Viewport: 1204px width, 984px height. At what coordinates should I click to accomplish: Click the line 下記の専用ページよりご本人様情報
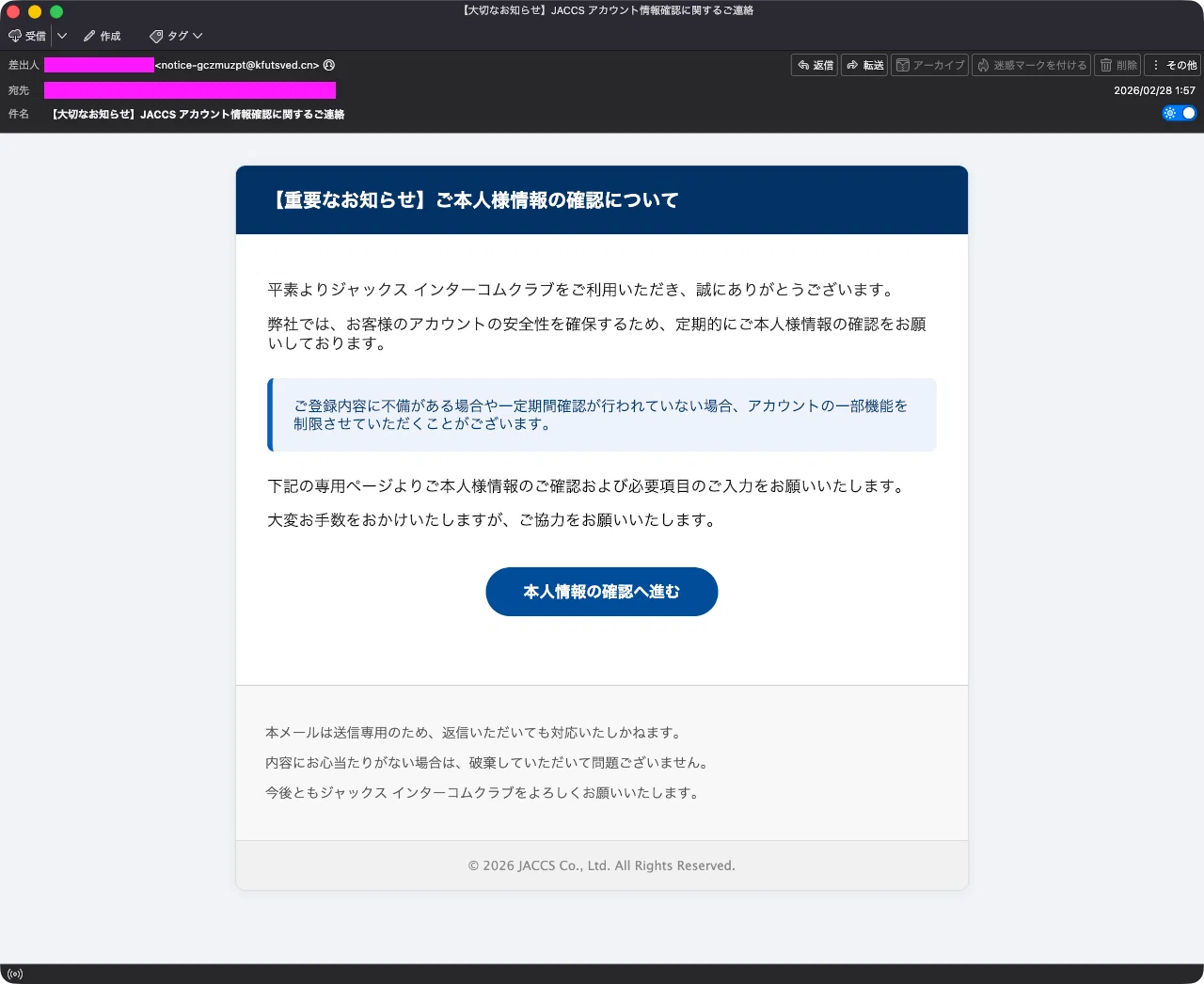(587, 486)
